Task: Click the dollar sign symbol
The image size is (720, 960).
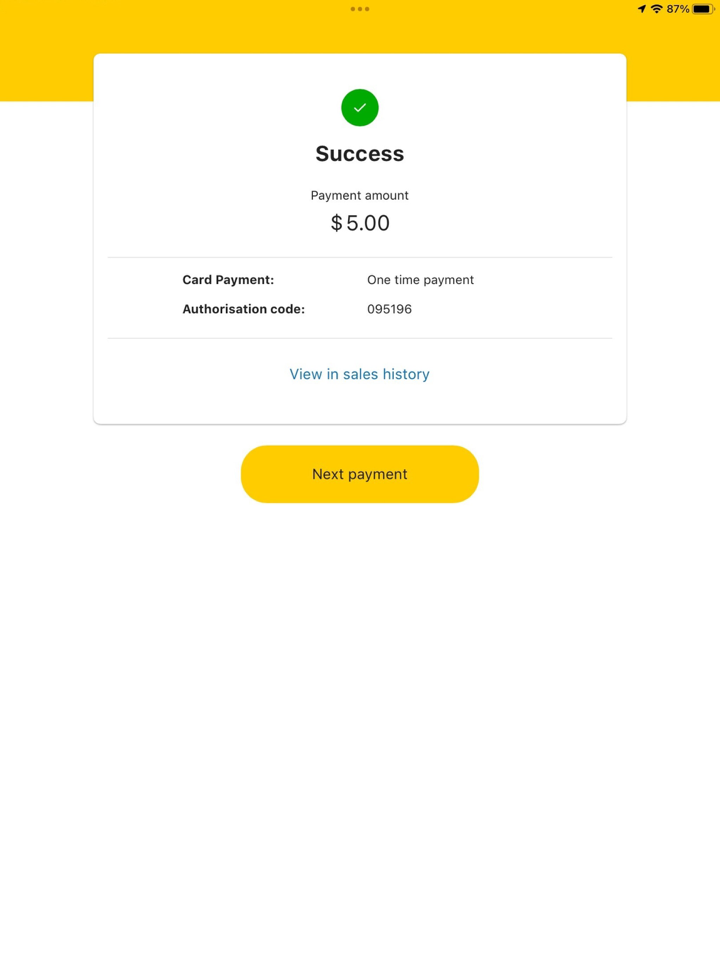Action: click(336, 223)
